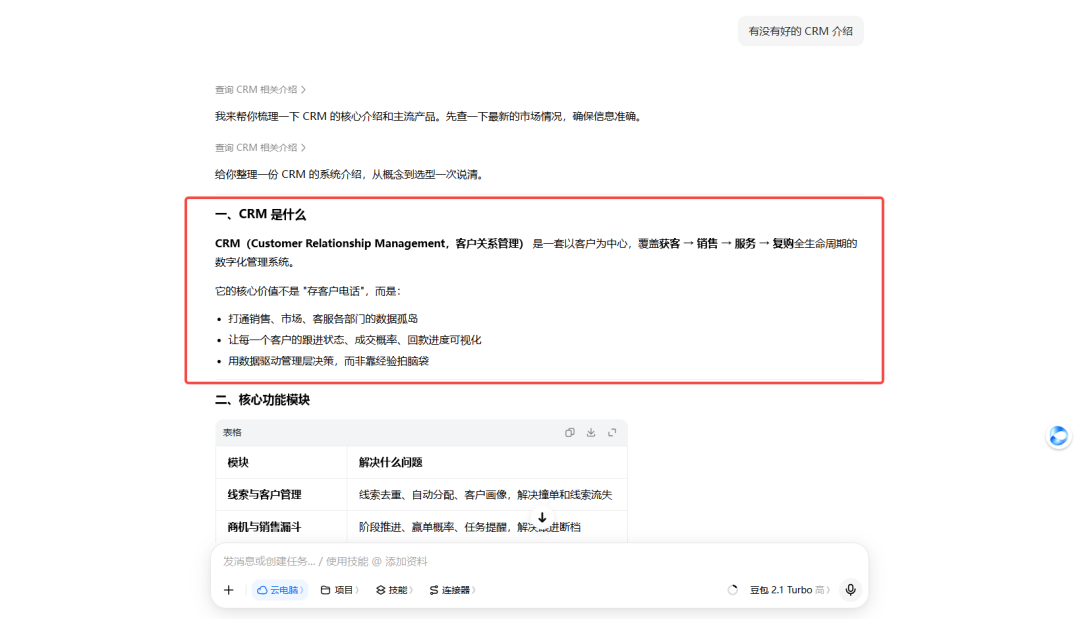Download the table via download icon
The width and height of the screenshot is (1080, 619).
coord(591,432)
